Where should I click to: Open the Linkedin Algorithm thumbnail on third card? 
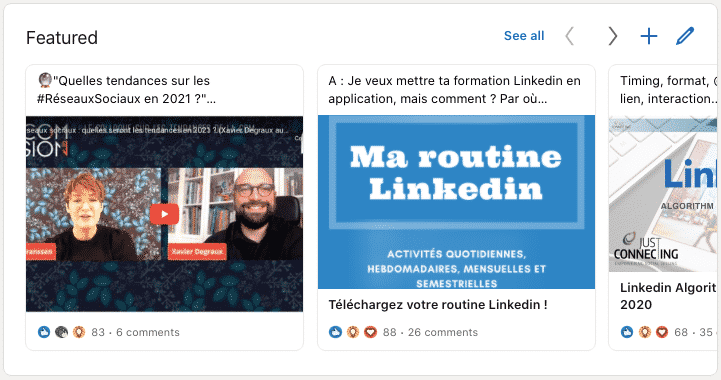coord(663,194)
